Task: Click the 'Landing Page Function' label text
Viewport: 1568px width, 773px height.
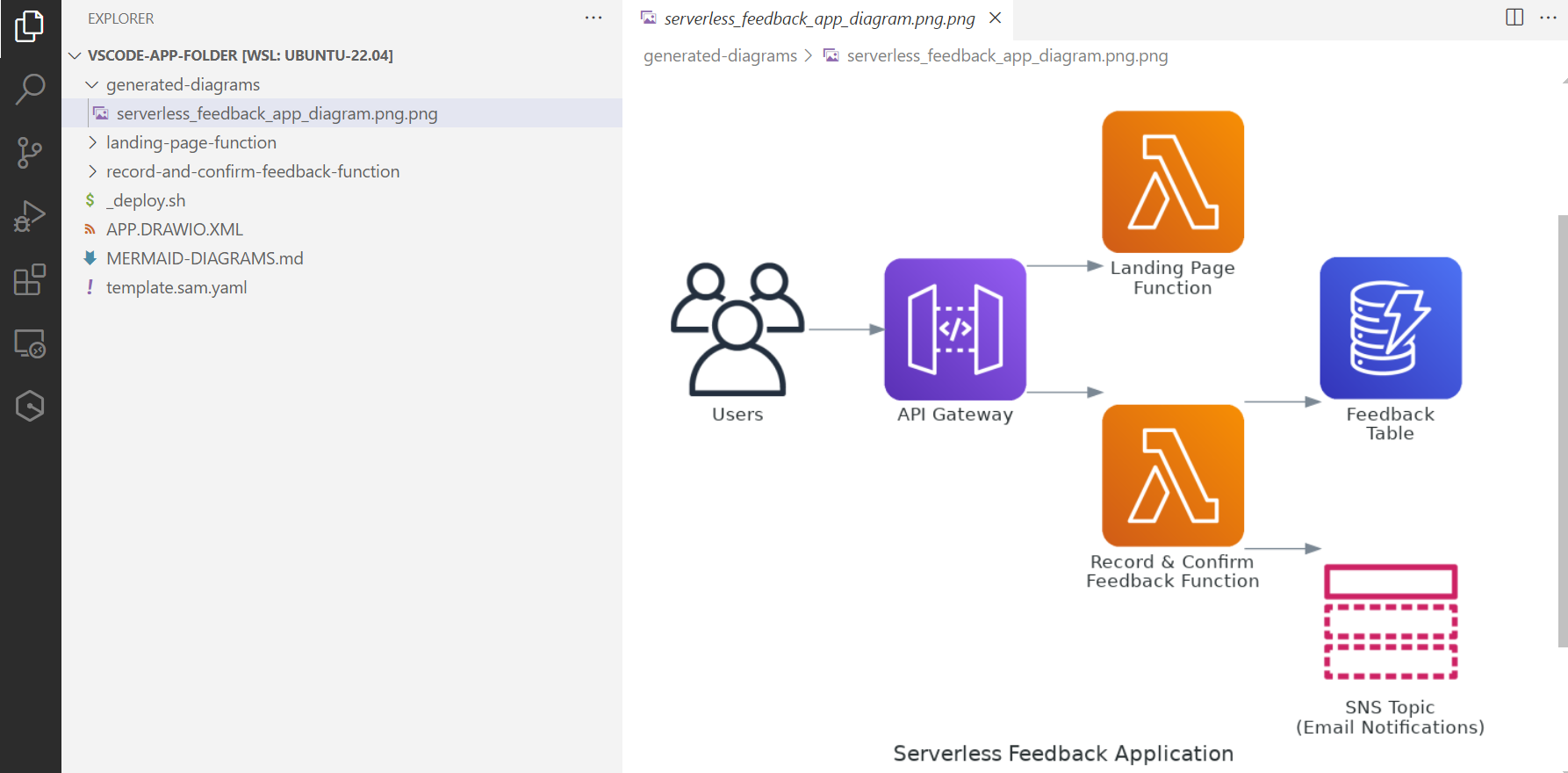Action: [x=1173, y=278]
